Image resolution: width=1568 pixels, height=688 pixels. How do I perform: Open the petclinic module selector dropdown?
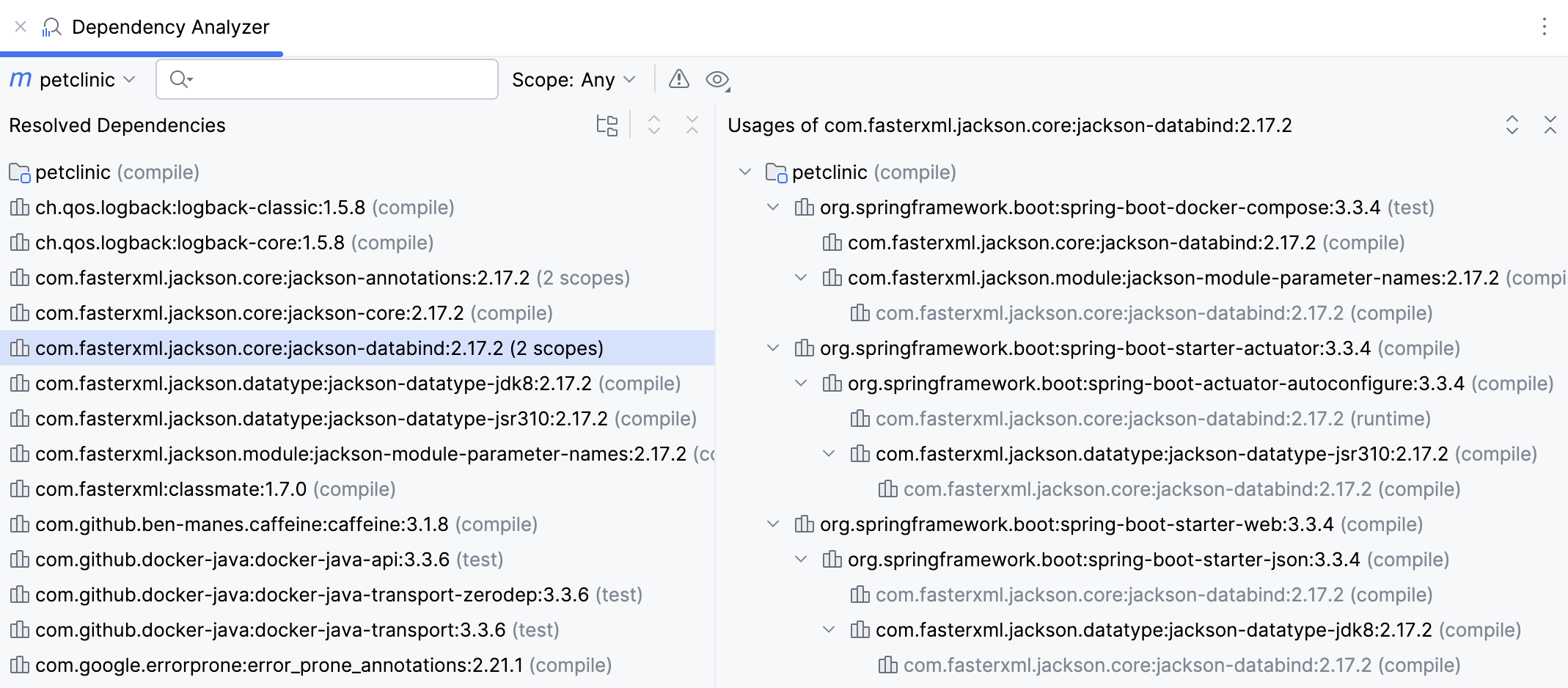coord(73,79)
